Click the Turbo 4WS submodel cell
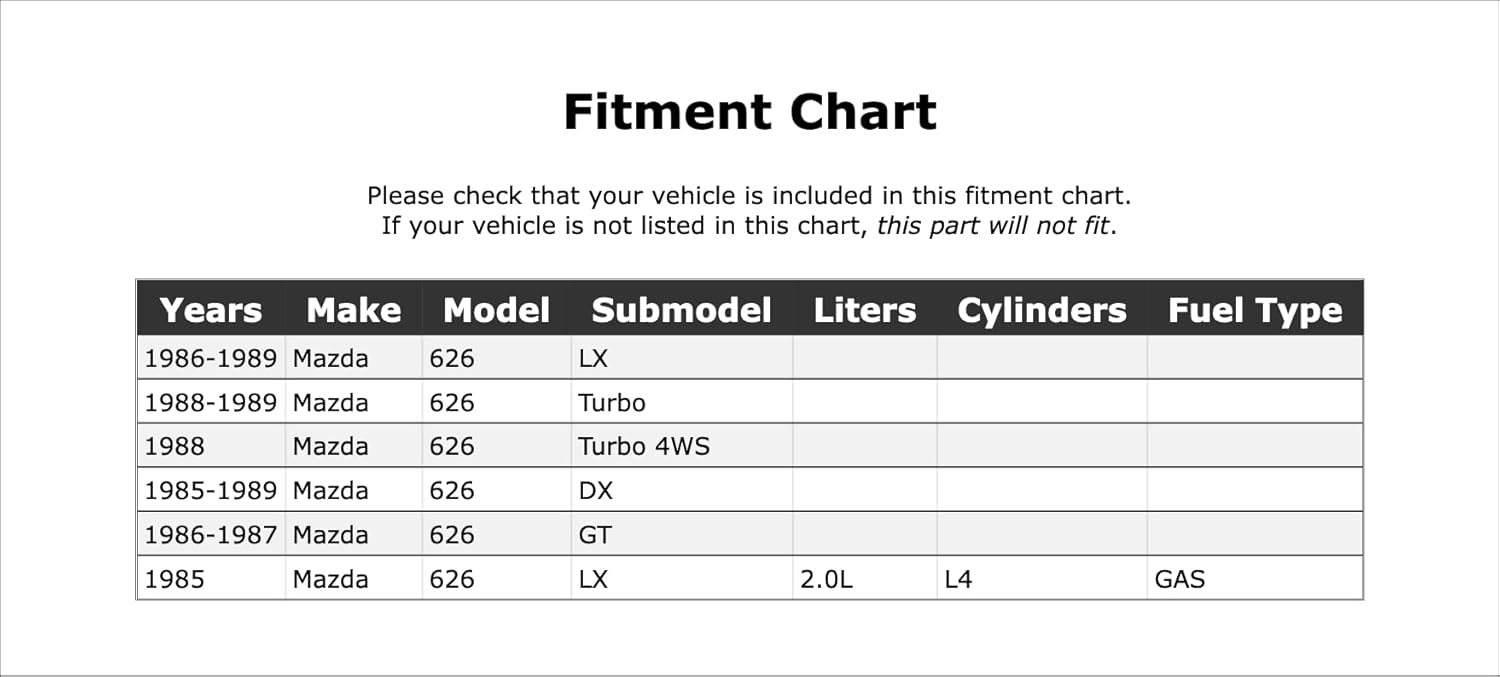The image size is (1500, 677). (682, 446)
